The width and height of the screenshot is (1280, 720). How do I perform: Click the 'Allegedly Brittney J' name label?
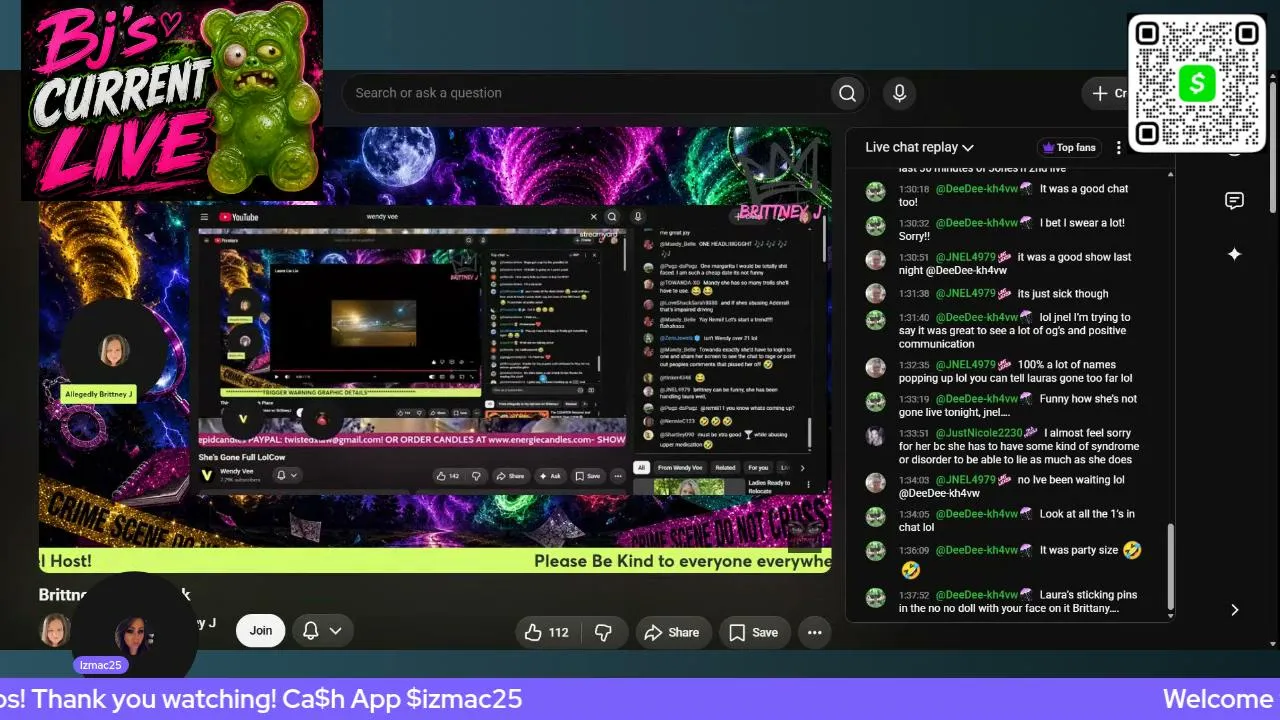(99, 394)
